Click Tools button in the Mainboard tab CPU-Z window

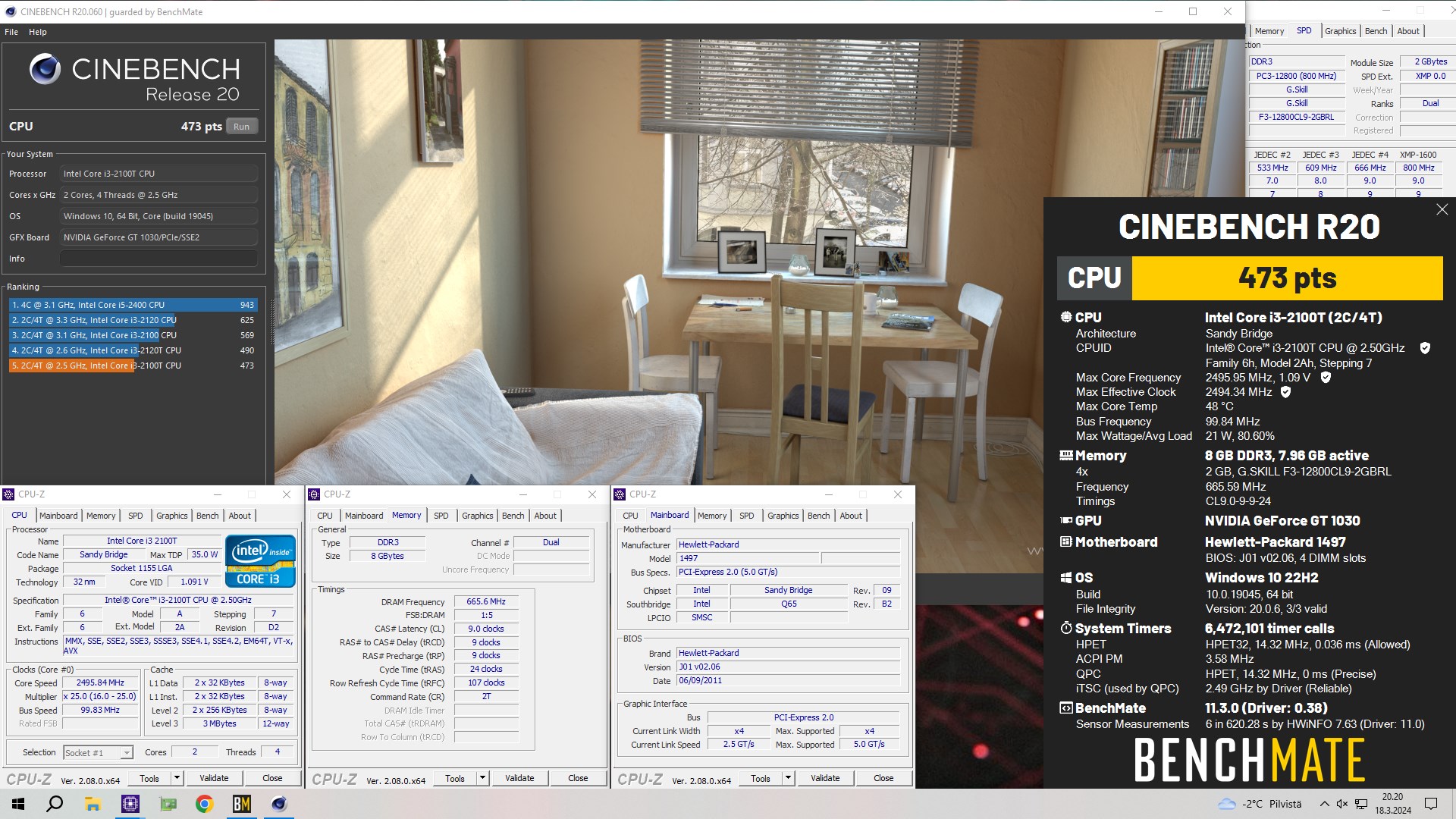point(760,778)
